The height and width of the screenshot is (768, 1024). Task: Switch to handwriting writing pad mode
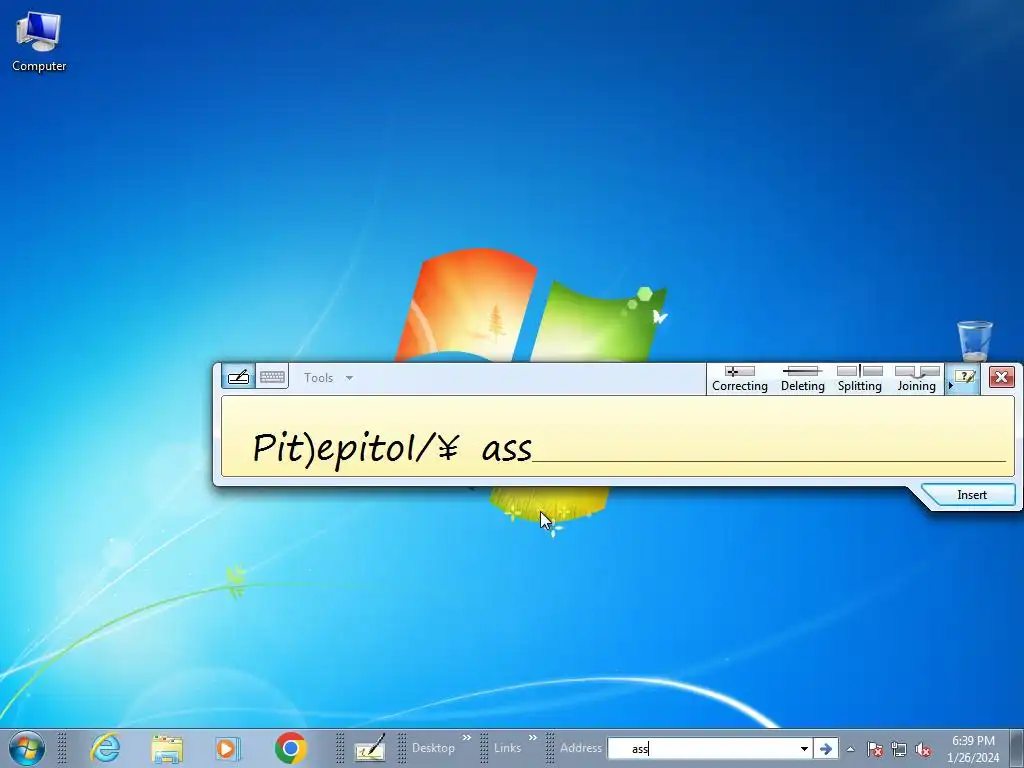[x=238, y=377]
